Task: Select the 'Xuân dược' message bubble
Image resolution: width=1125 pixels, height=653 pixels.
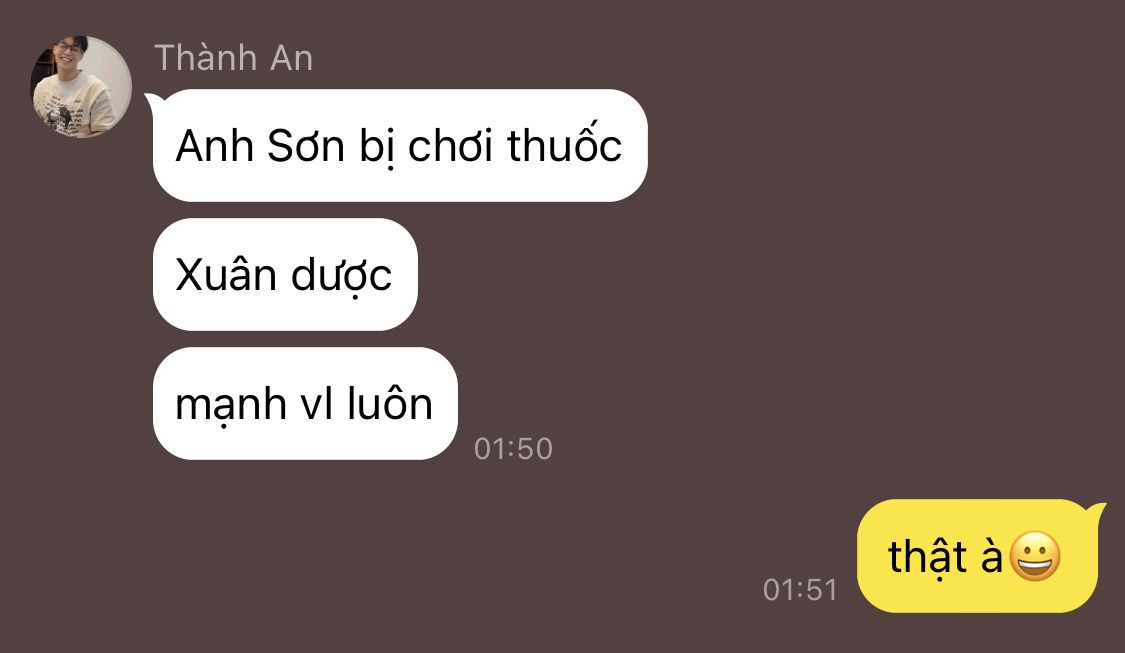Action: tap(285, 275)
